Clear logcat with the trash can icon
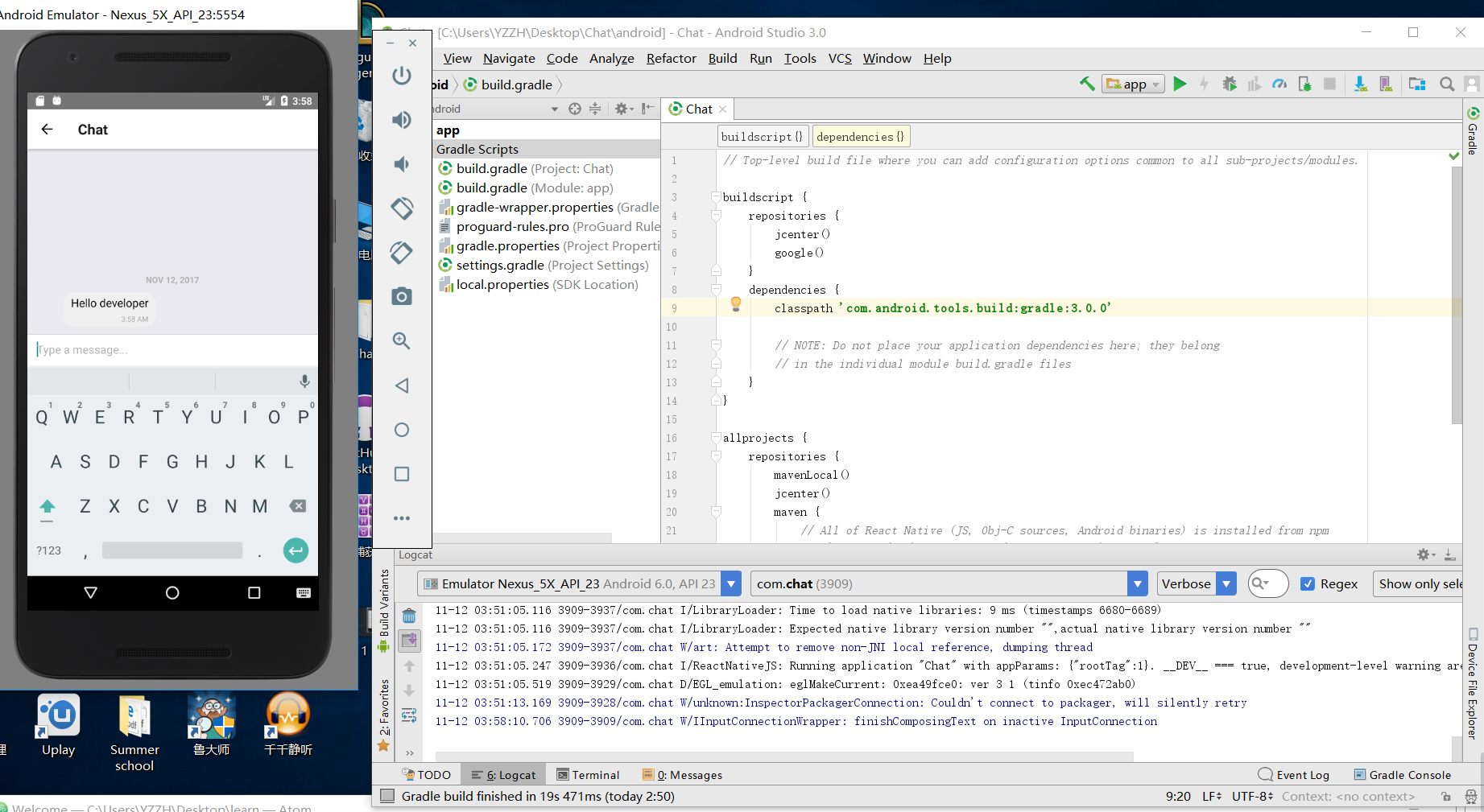This screenshot has height=812, width=1484. pyautogui.click(x=409, y=616)
